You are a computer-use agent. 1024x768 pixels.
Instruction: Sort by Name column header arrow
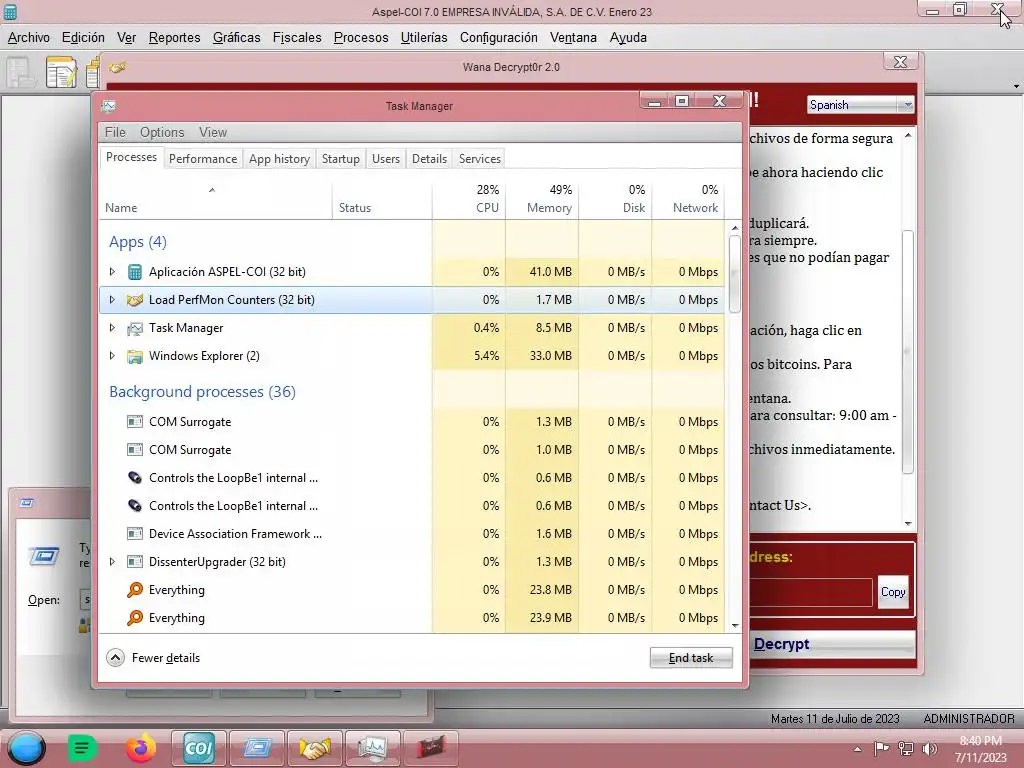(212, 190)
